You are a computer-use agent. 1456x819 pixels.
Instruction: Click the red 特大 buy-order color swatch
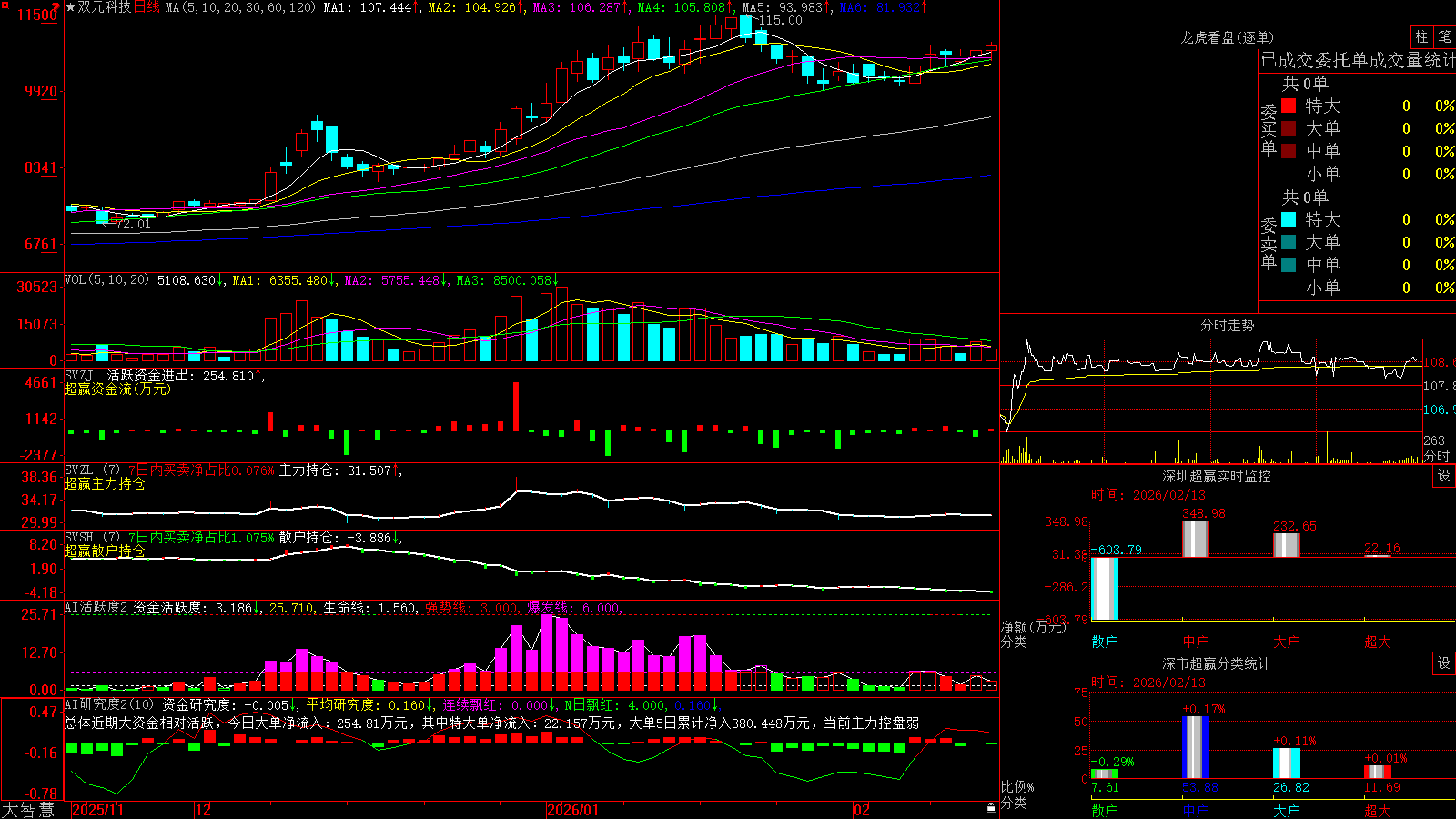(x=1289, y=106)
